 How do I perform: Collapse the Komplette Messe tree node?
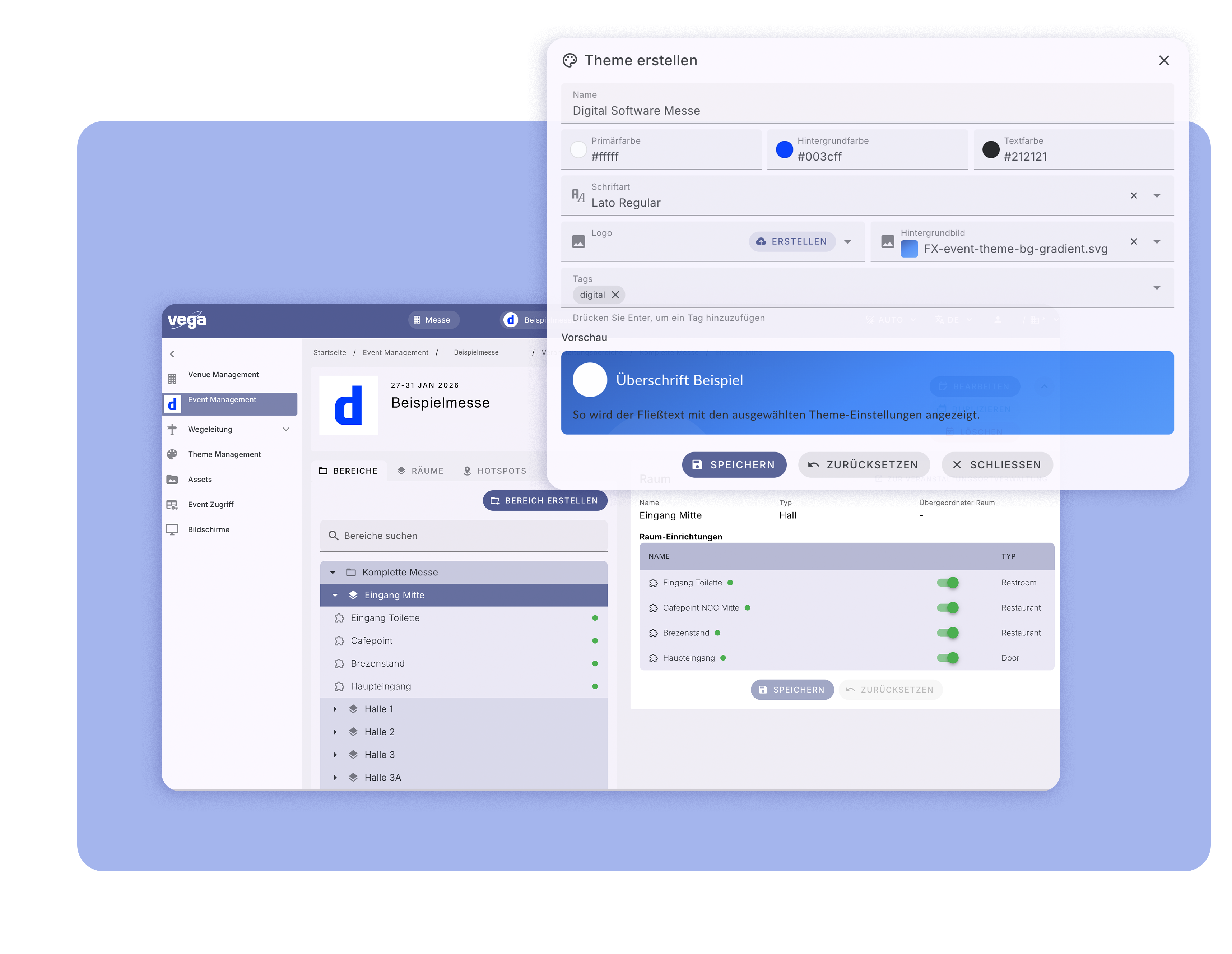(333, 573)
